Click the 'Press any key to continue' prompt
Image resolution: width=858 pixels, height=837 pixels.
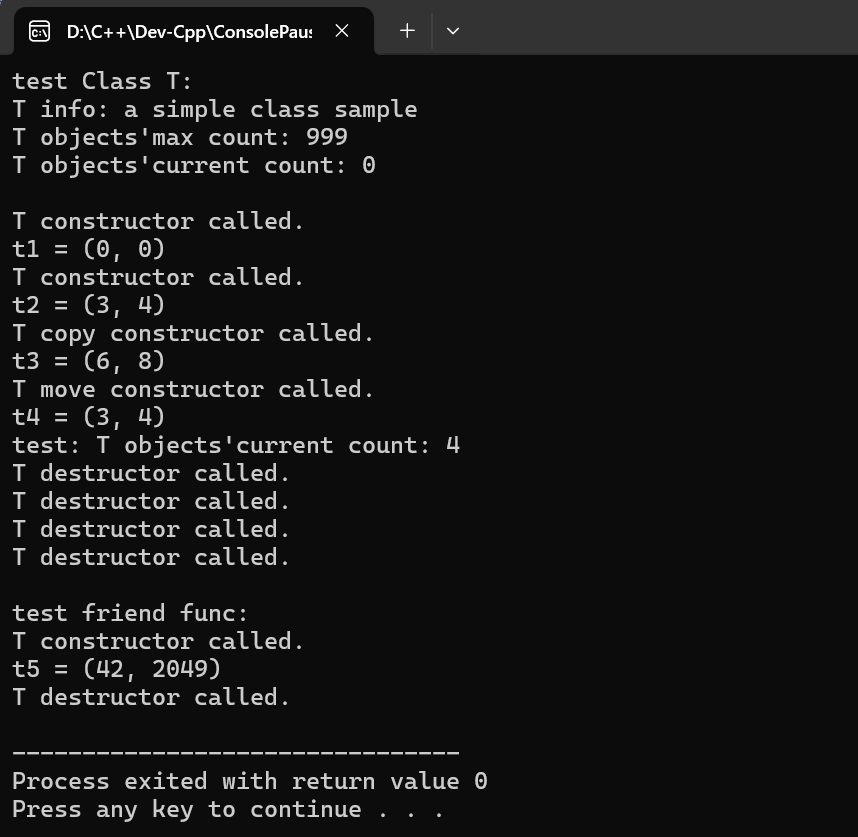[x=228, y=809]
